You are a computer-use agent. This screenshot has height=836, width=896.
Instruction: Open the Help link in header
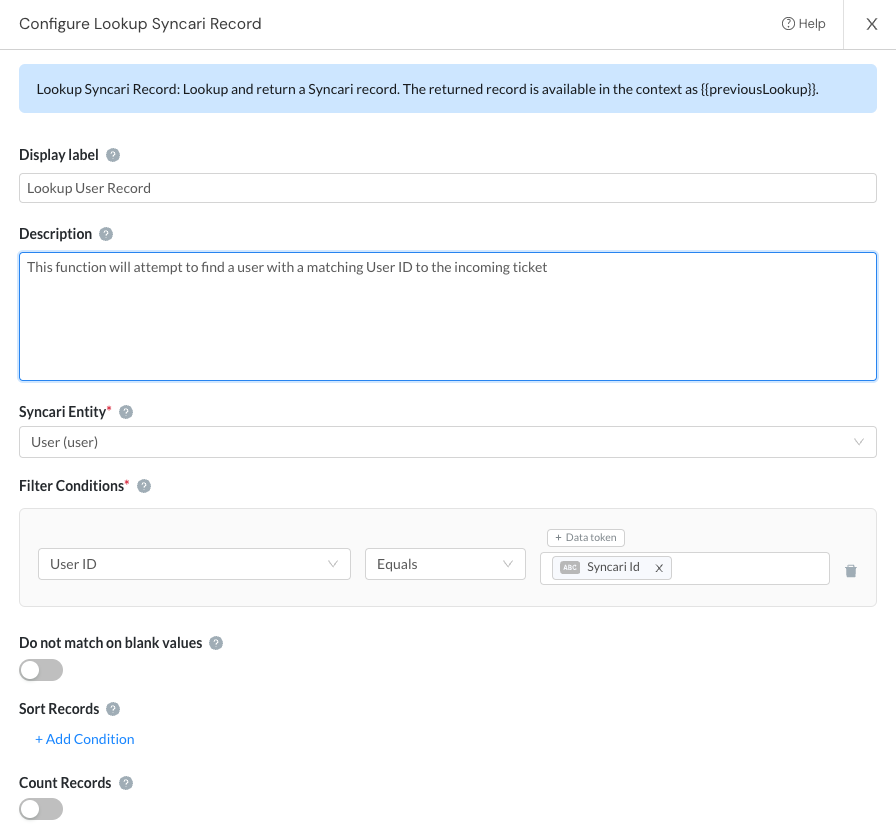point(803,23)
